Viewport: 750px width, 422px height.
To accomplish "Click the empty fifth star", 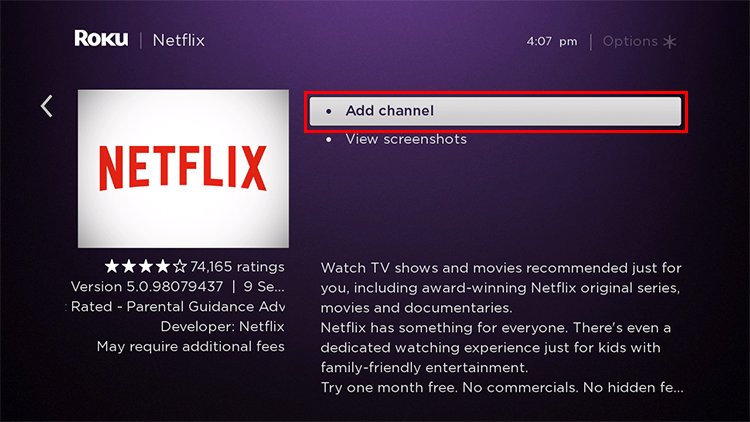I will point(180,266).
